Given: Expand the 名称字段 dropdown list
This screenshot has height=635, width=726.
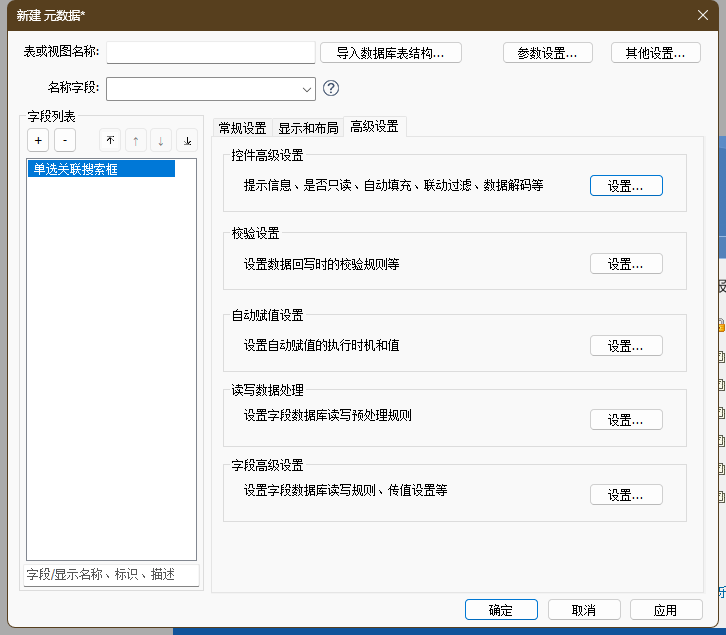Looking at the screenshot, I should pyautogui.click(x=307, y=89).
